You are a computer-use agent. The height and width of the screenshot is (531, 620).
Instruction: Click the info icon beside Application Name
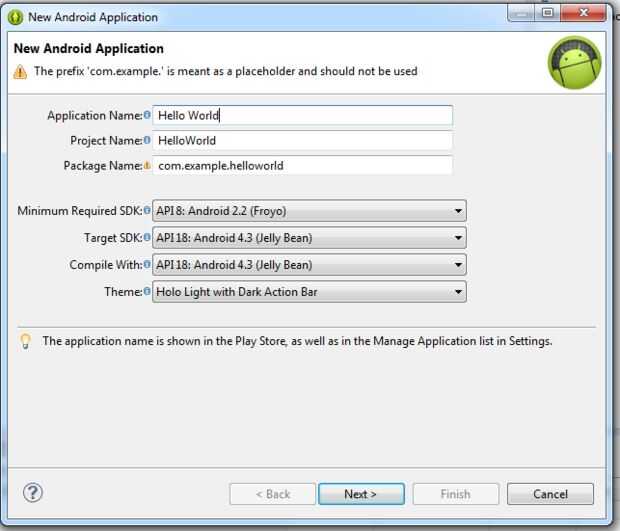click(147, 115)
